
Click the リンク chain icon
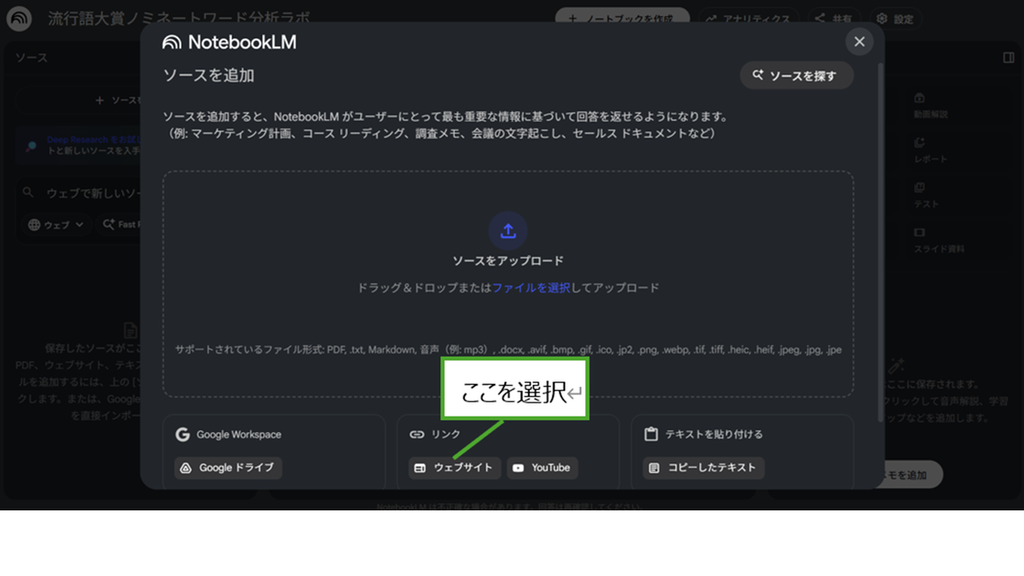(417, 434)
